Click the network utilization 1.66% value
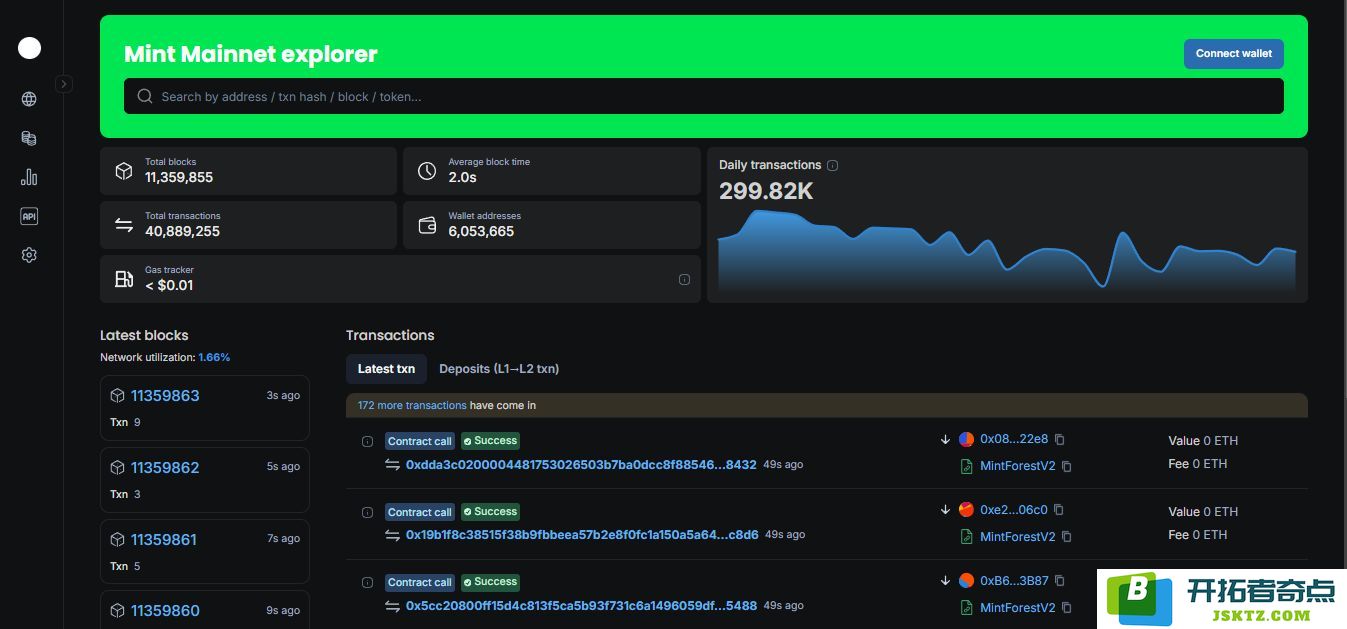The width and height of the screenshot is (1347, 629). (x=214, y=357)
